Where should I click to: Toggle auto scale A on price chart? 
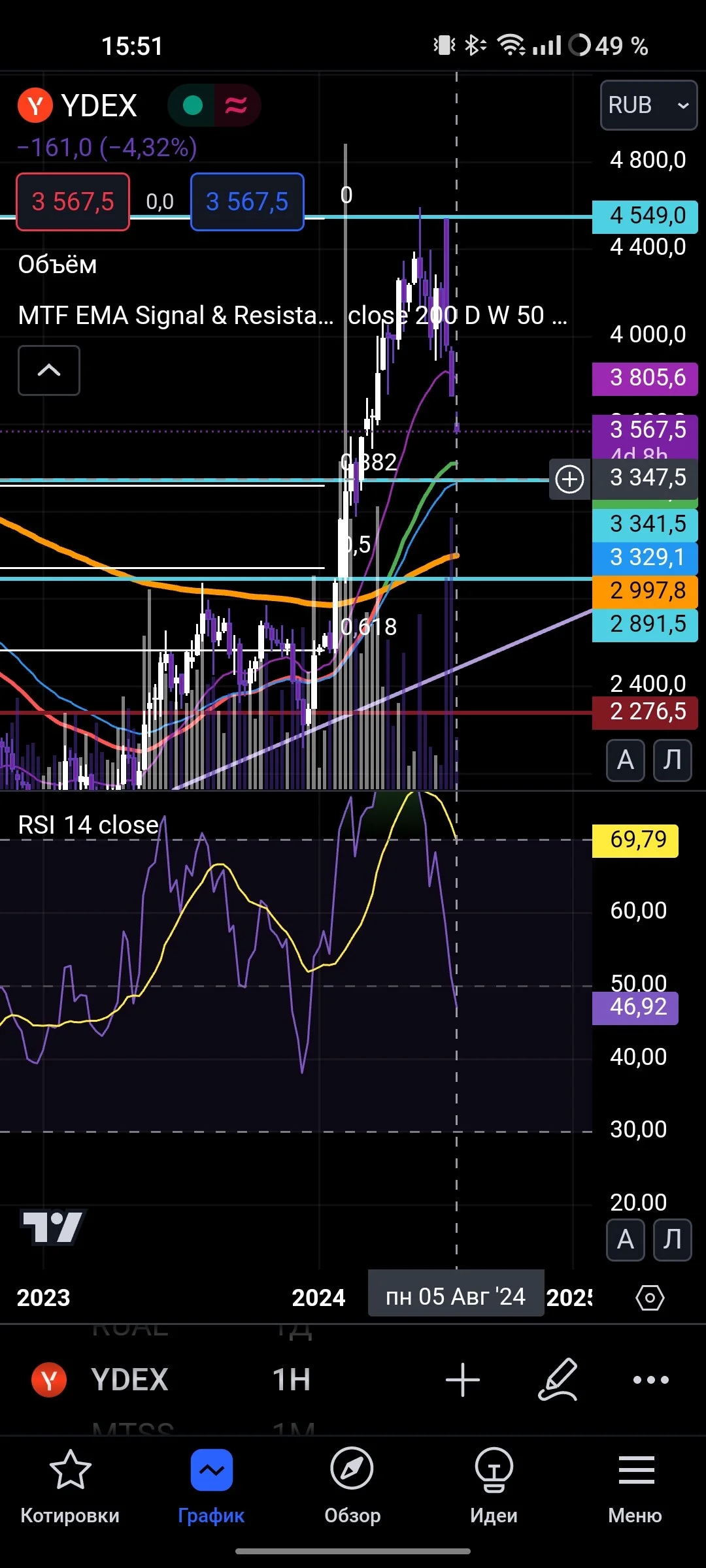click(626, 760)
